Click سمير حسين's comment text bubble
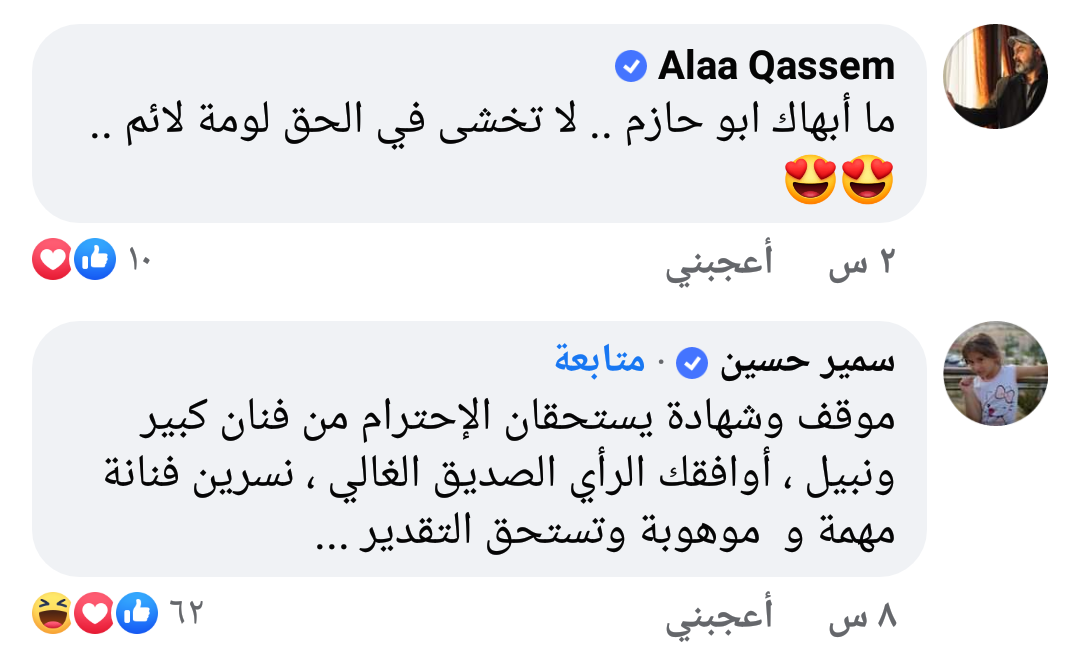 pyautogui.click(x=479, y=449)
